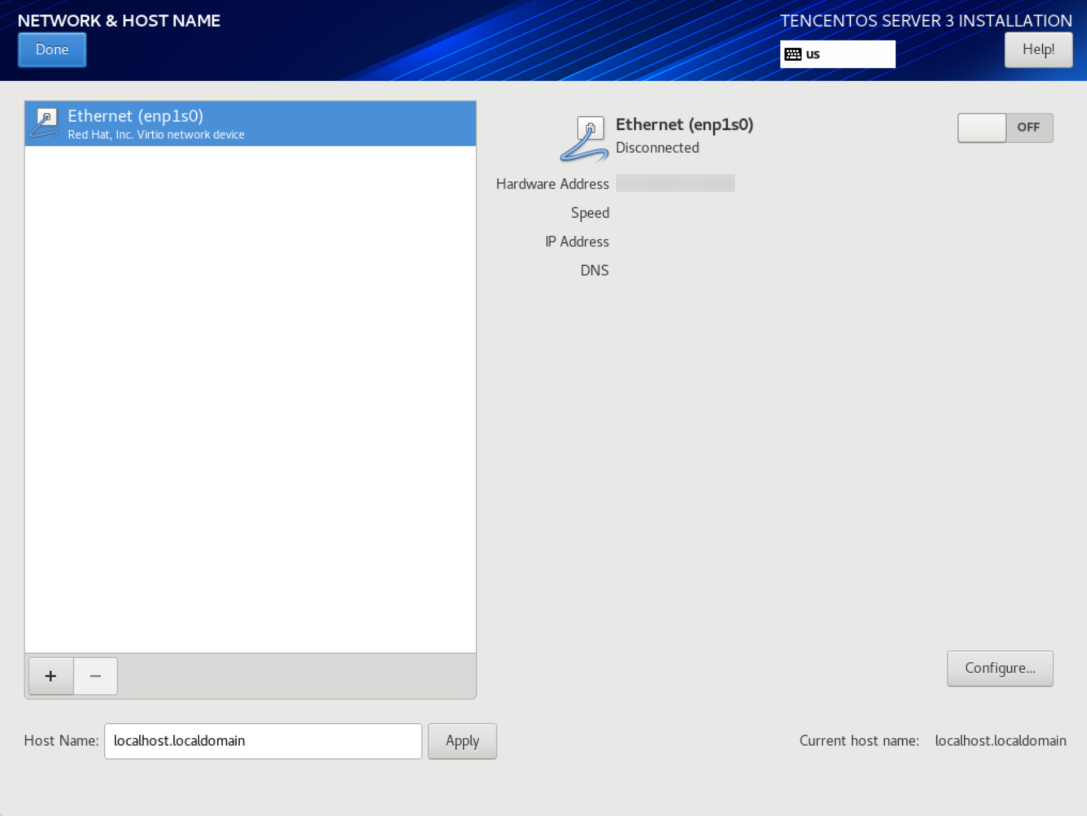Viewport: 1087px width, 816px height.
Task: Click the Hardware Address label
Action: [553, 184]
